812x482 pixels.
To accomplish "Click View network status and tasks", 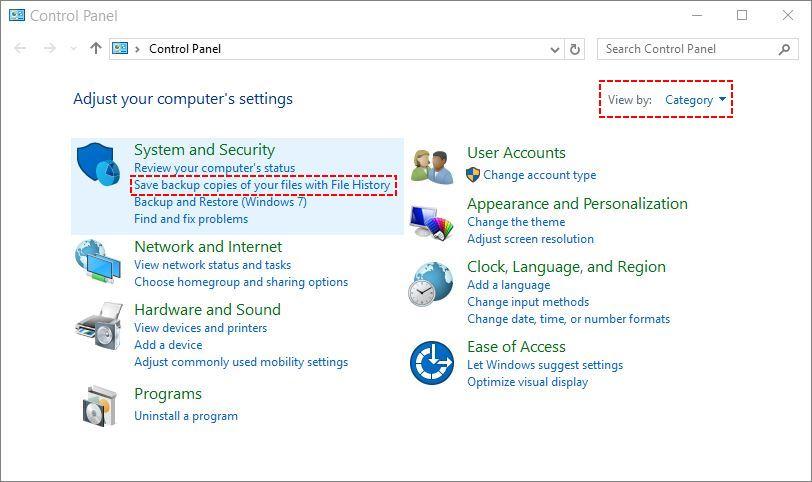I will [212, 265].
